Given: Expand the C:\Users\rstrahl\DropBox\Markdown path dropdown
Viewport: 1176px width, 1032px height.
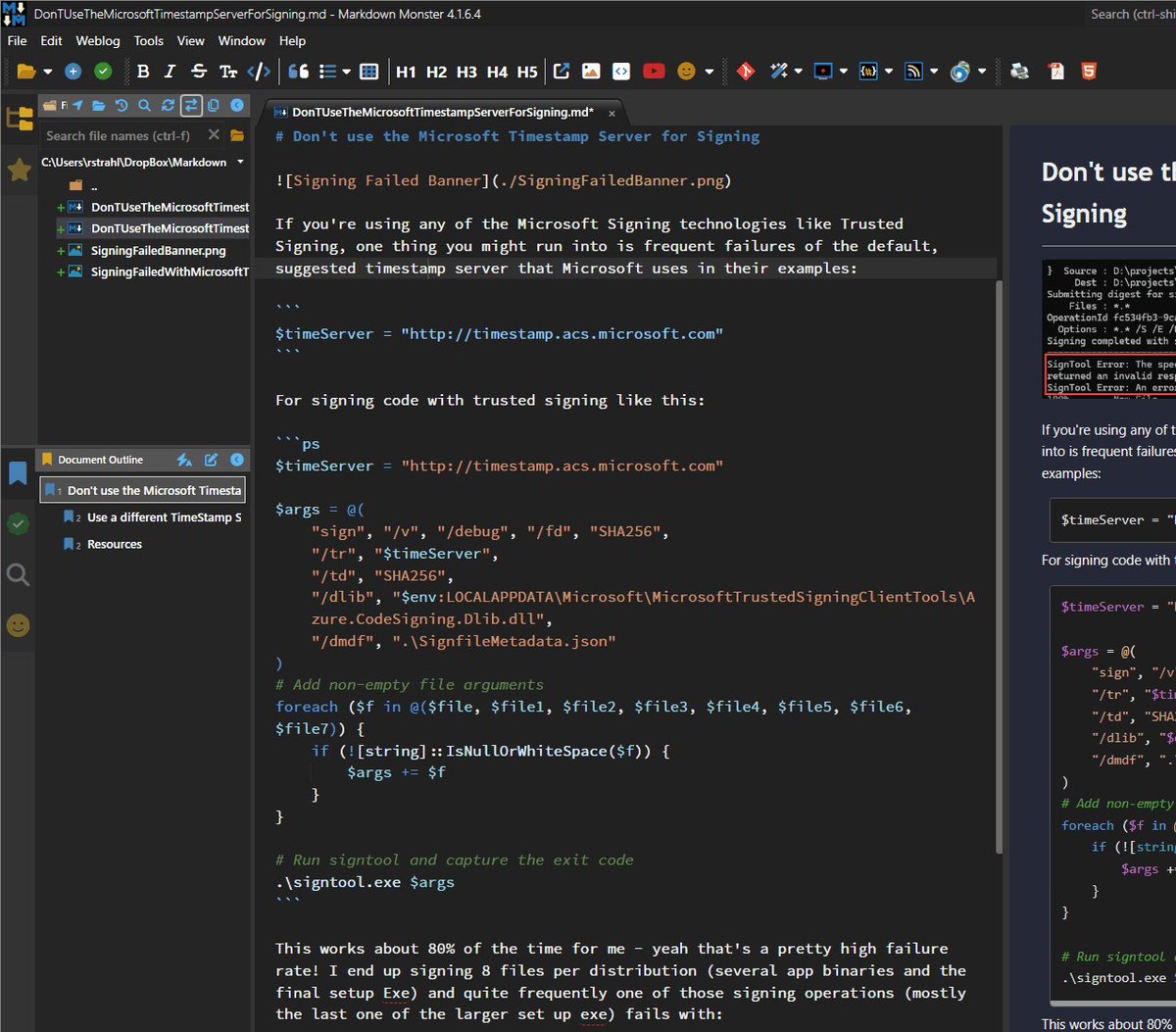Looking at the screenshot, I should (241, 162).
